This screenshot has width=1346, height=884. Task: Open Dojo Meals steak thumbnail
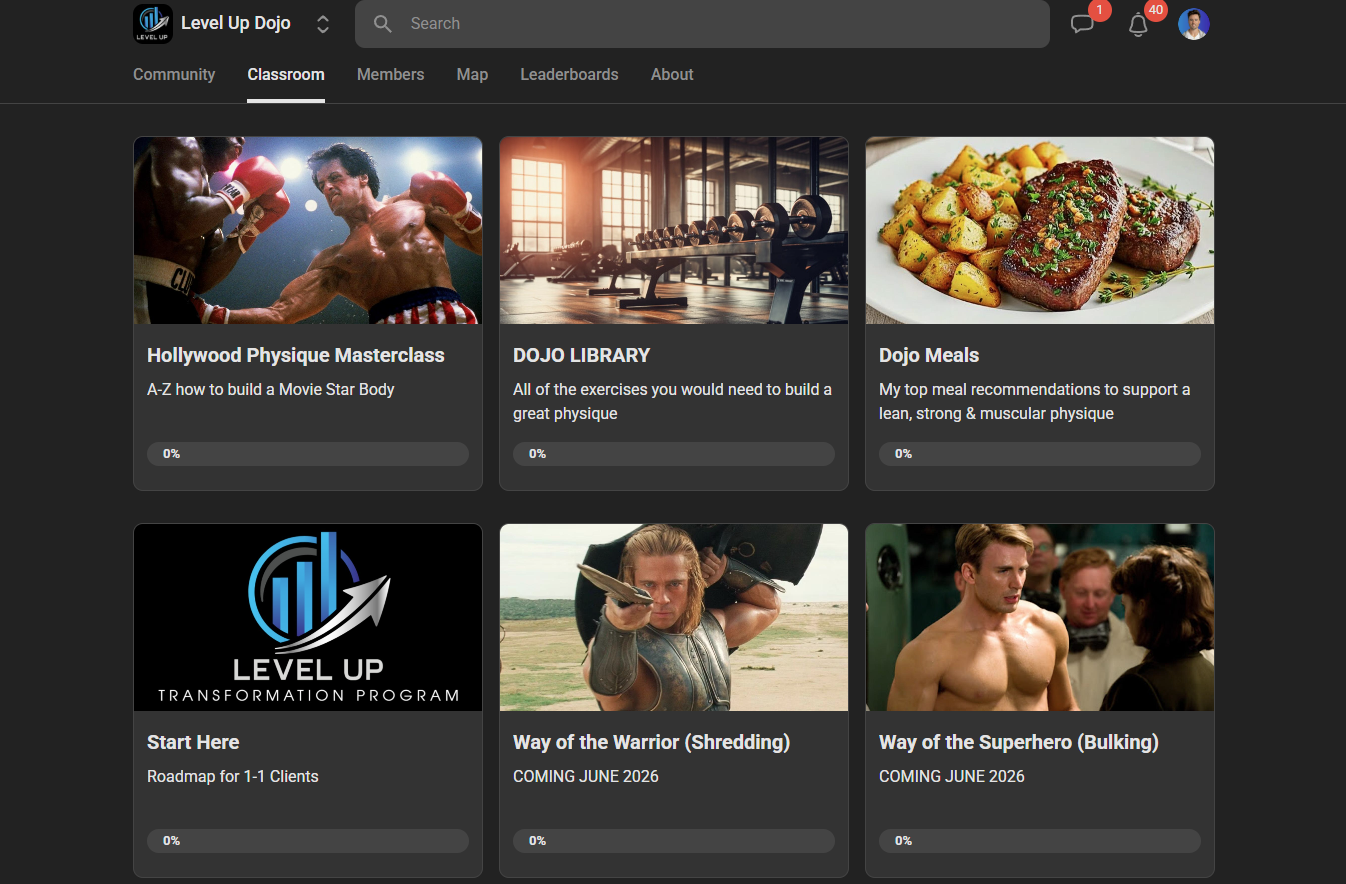coord(1040,230)
